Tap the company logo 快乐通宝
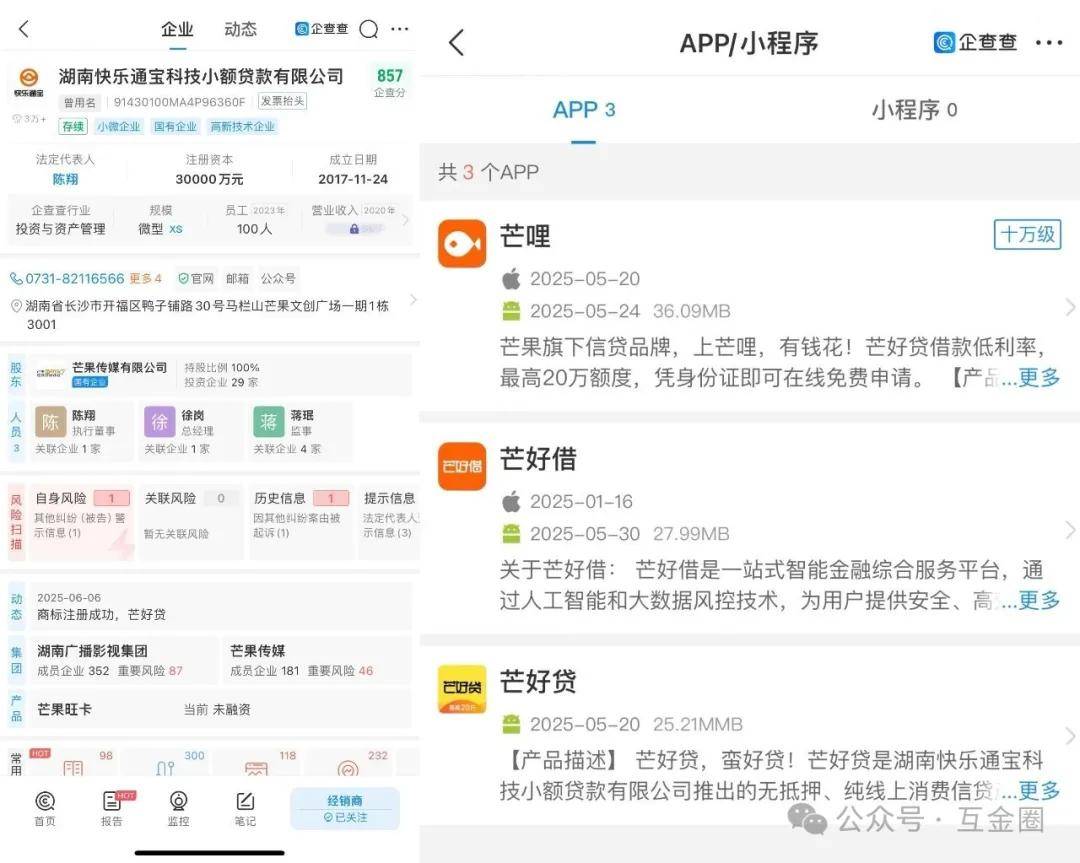The height and width of the screenshot is (863, 1080). [x=29, y=83]
